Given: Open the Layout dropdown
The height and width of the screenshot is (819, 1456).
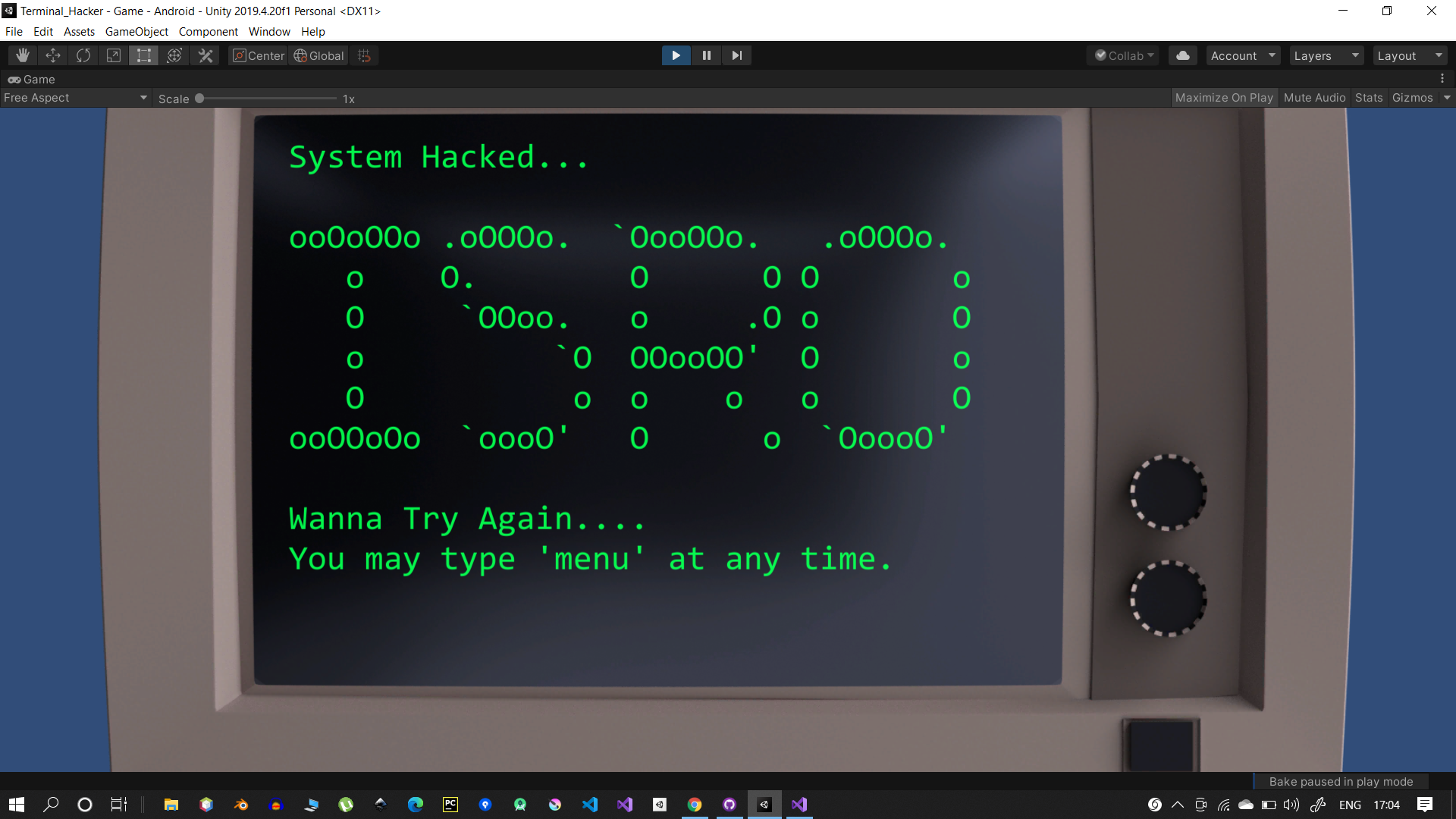Looking at the screenshot, I should click(x=1409, y=55).
